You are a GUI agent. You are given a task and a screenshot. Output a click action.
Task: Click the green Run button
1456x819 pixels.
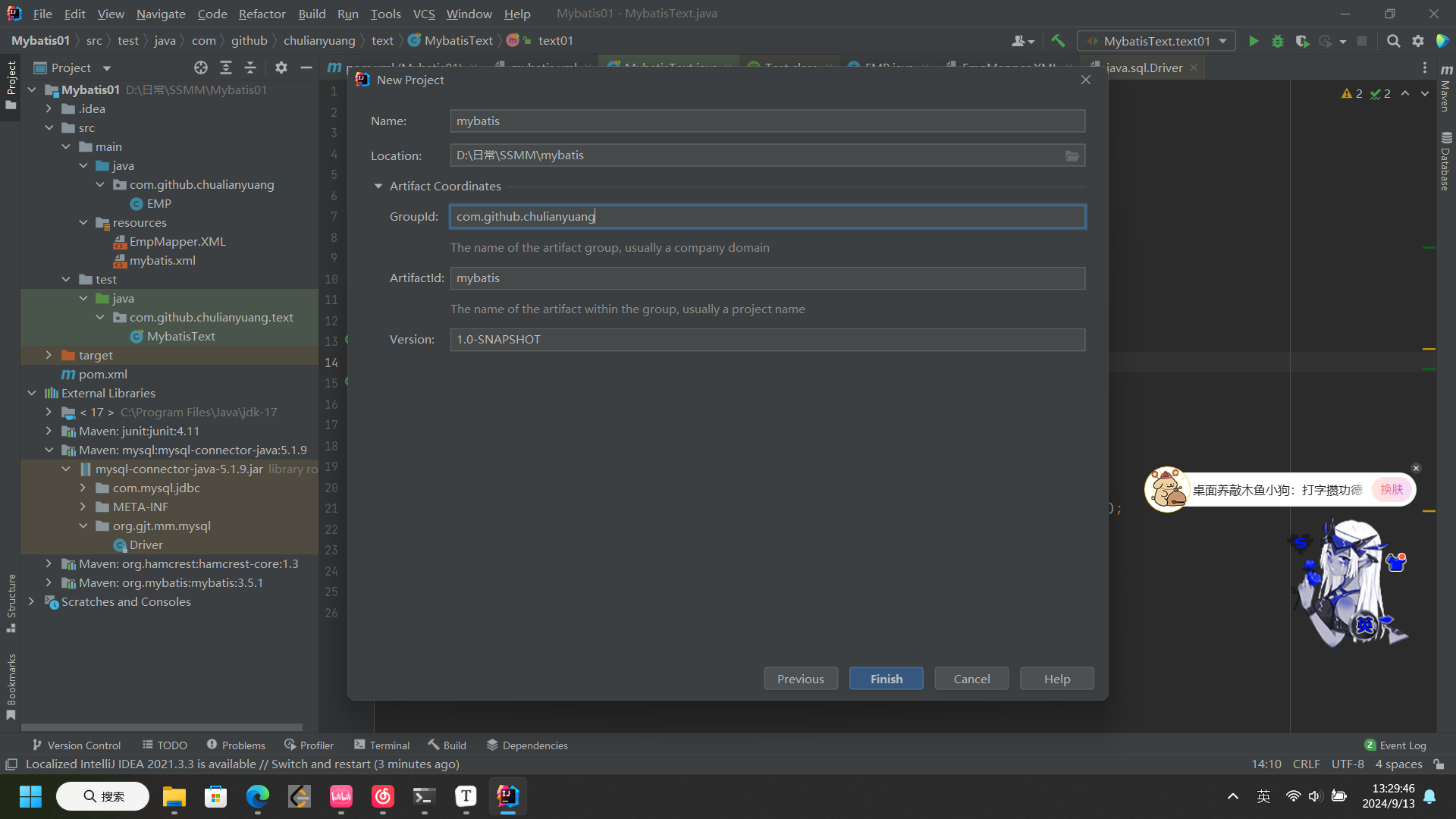coord(1254,41)
